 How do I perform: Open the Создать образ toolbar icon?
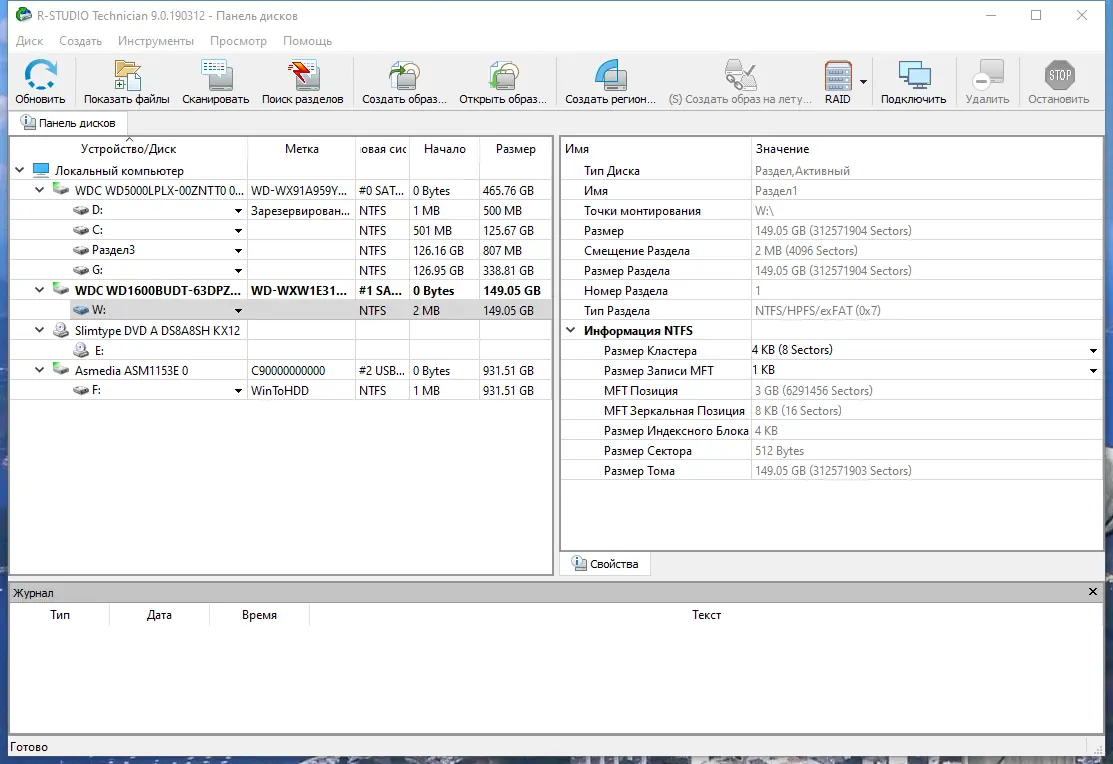(x=401, y=80)
